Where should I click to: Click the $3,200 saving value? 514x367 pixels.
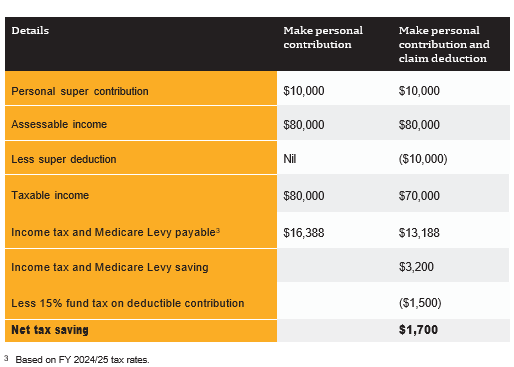click(416, 267)
